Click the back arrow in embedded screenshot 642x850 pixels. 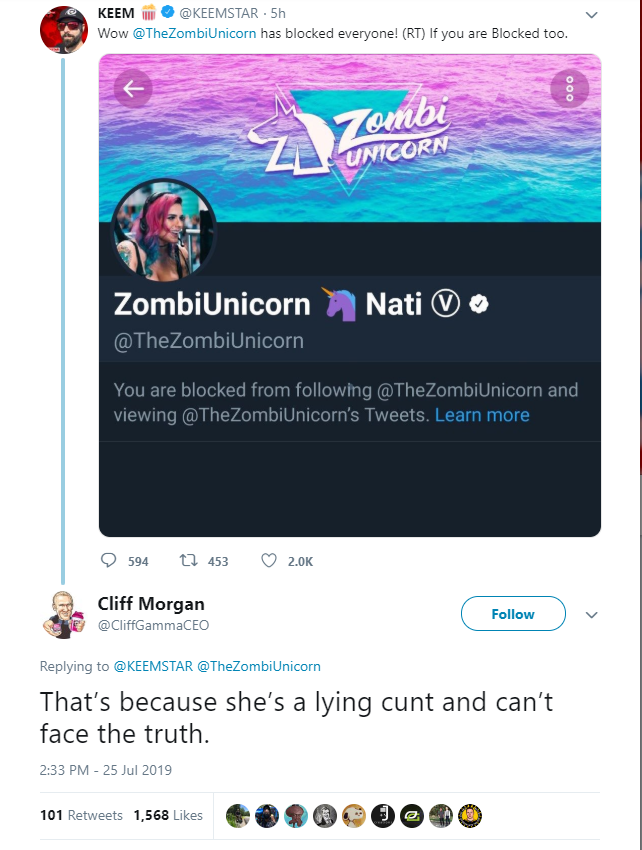tap(133, 88)
